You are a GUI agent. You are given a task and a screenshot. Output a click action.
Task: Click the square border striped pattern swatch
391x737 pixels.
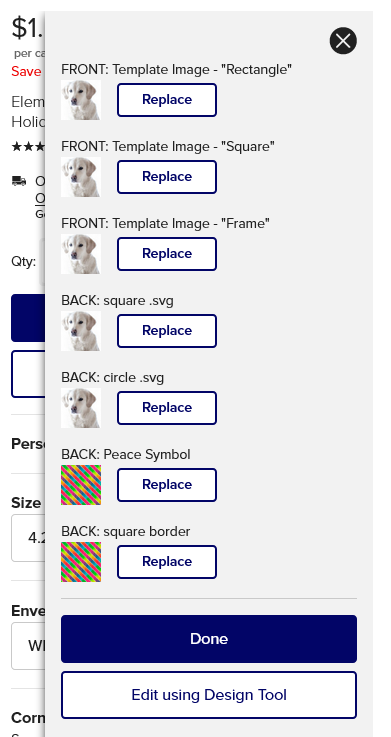[x=81, y=562]
